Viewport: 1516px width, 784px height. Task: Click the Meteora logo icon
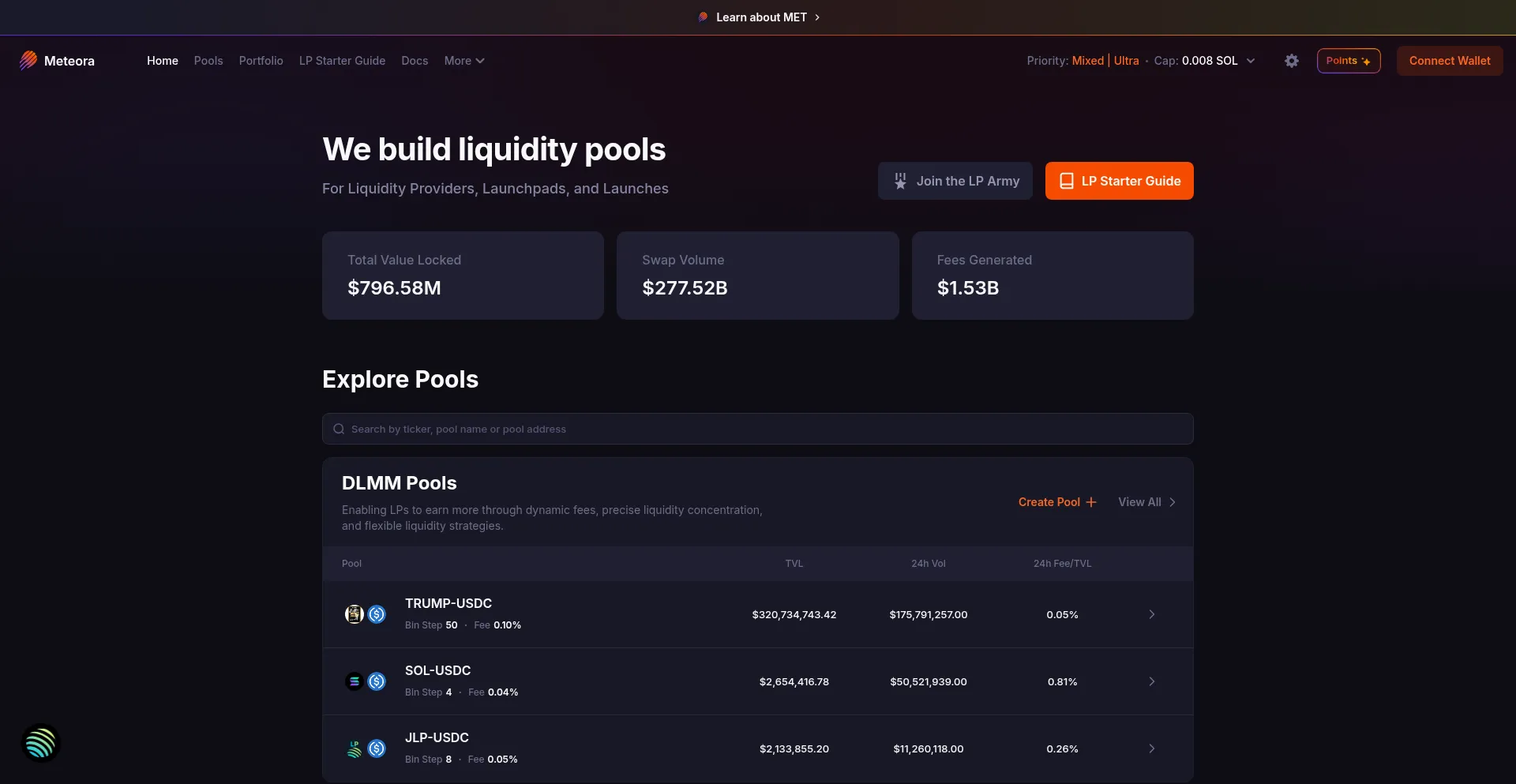pyautogui.click(x=28, y=61)
